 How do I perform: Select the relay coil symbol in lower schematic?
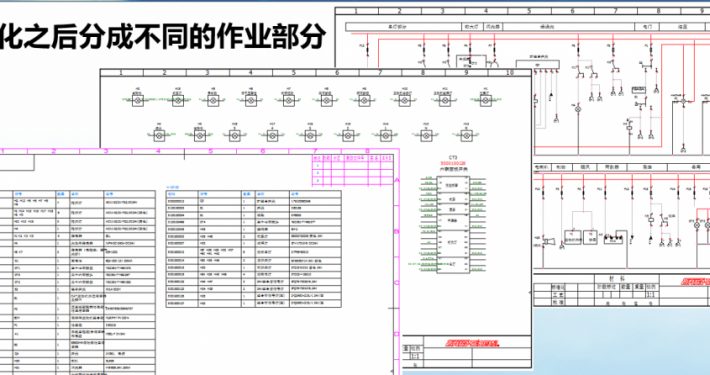point(651,219)
